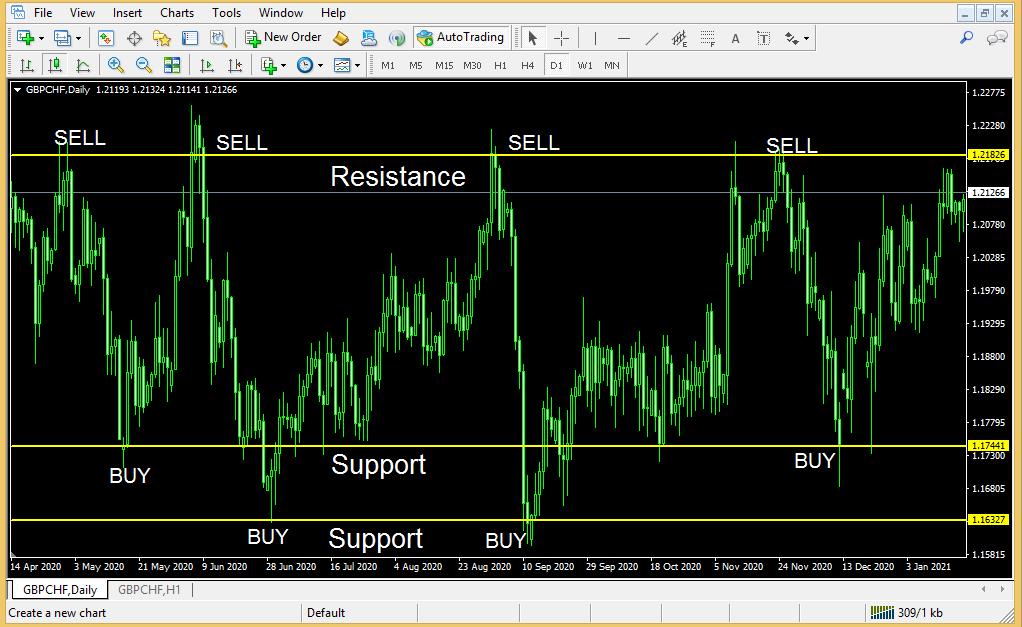The image size is (1022, 627).
Task: Select the vertical line drawing tool
Action: point(595,38)
